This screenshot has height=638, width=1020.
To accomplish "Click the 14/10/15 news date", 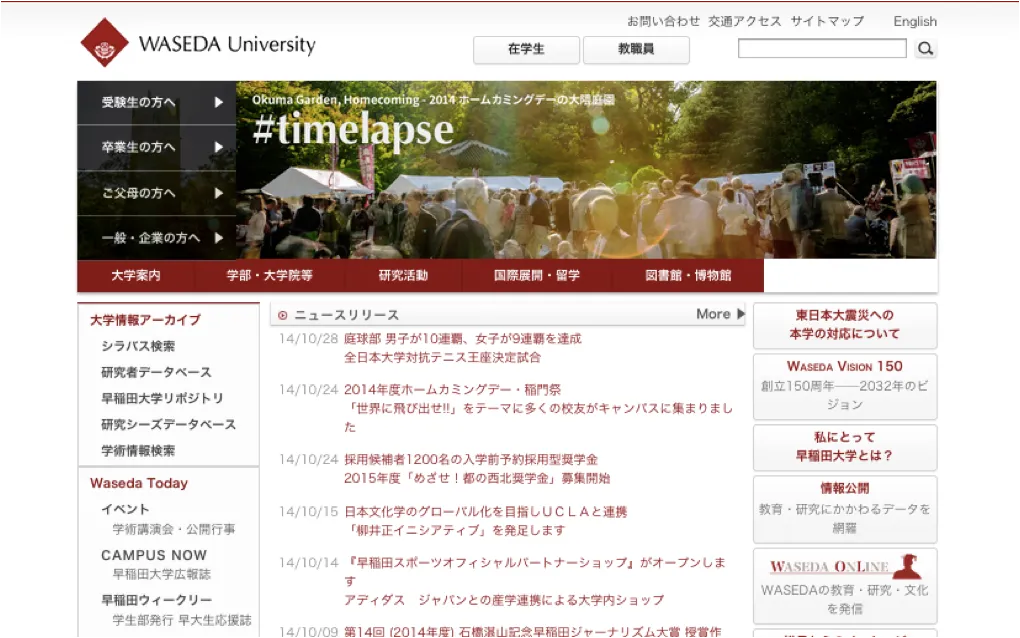I will (308, 512).
